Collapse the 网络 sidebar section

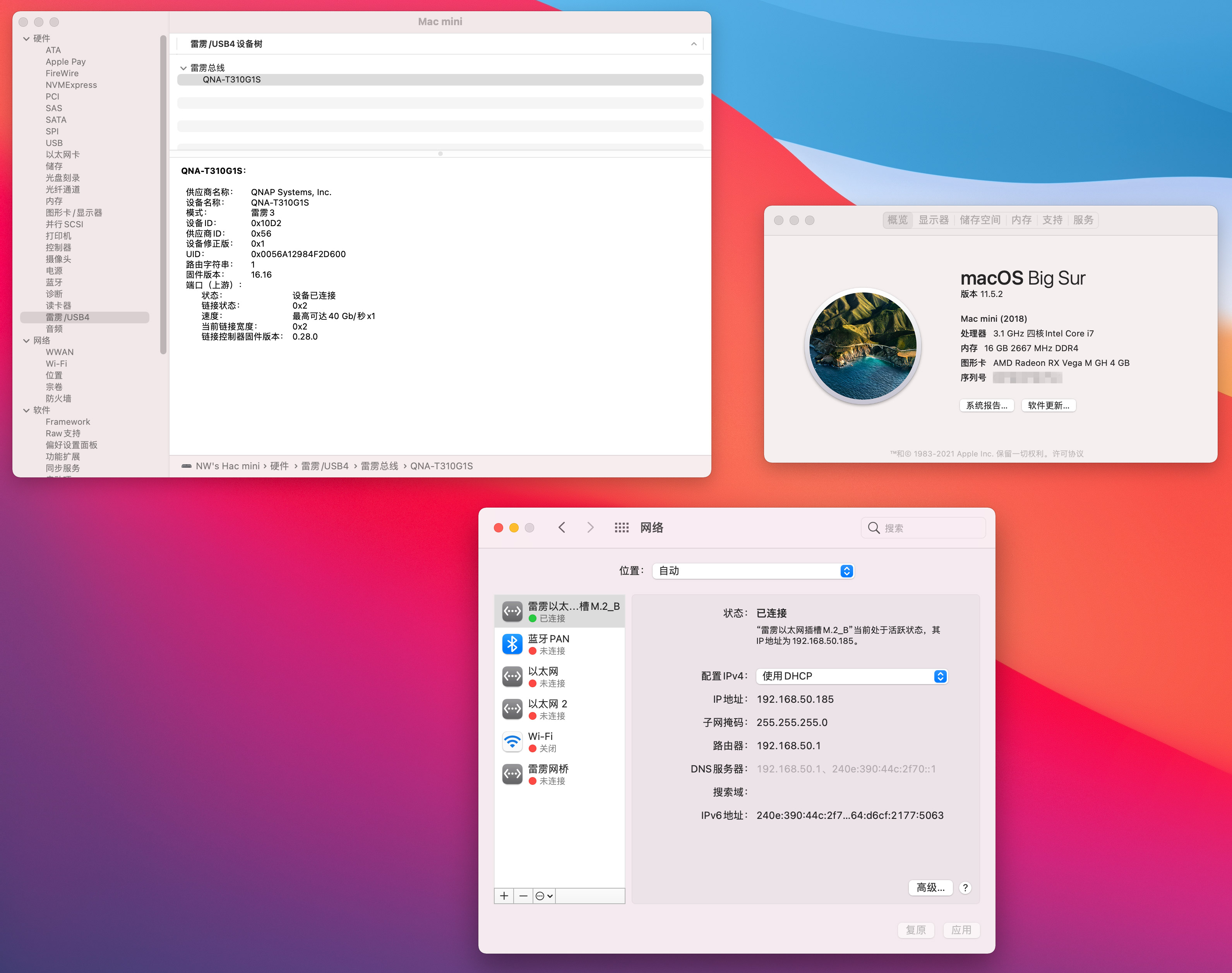point(26,341)
